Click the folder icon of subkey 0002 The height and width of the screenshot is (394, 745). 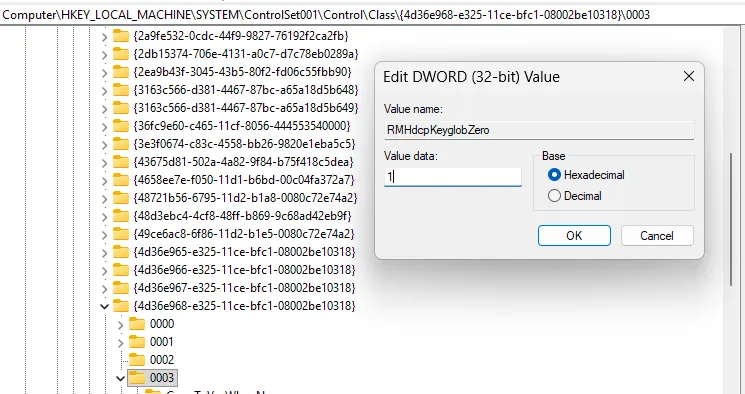(137, 359)
